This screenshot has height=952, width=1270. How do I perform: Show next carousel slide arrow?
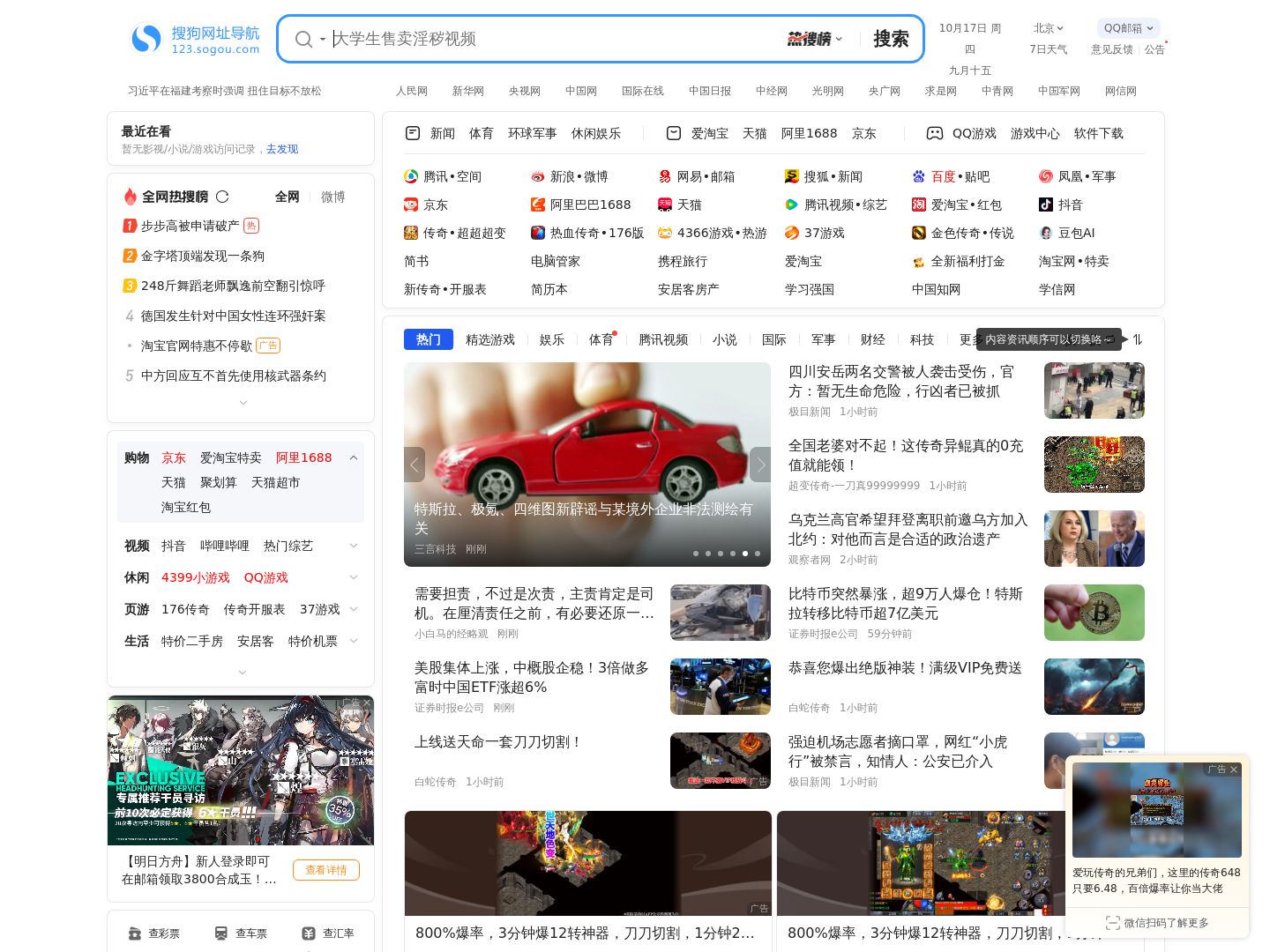click(x=760, y=465)
